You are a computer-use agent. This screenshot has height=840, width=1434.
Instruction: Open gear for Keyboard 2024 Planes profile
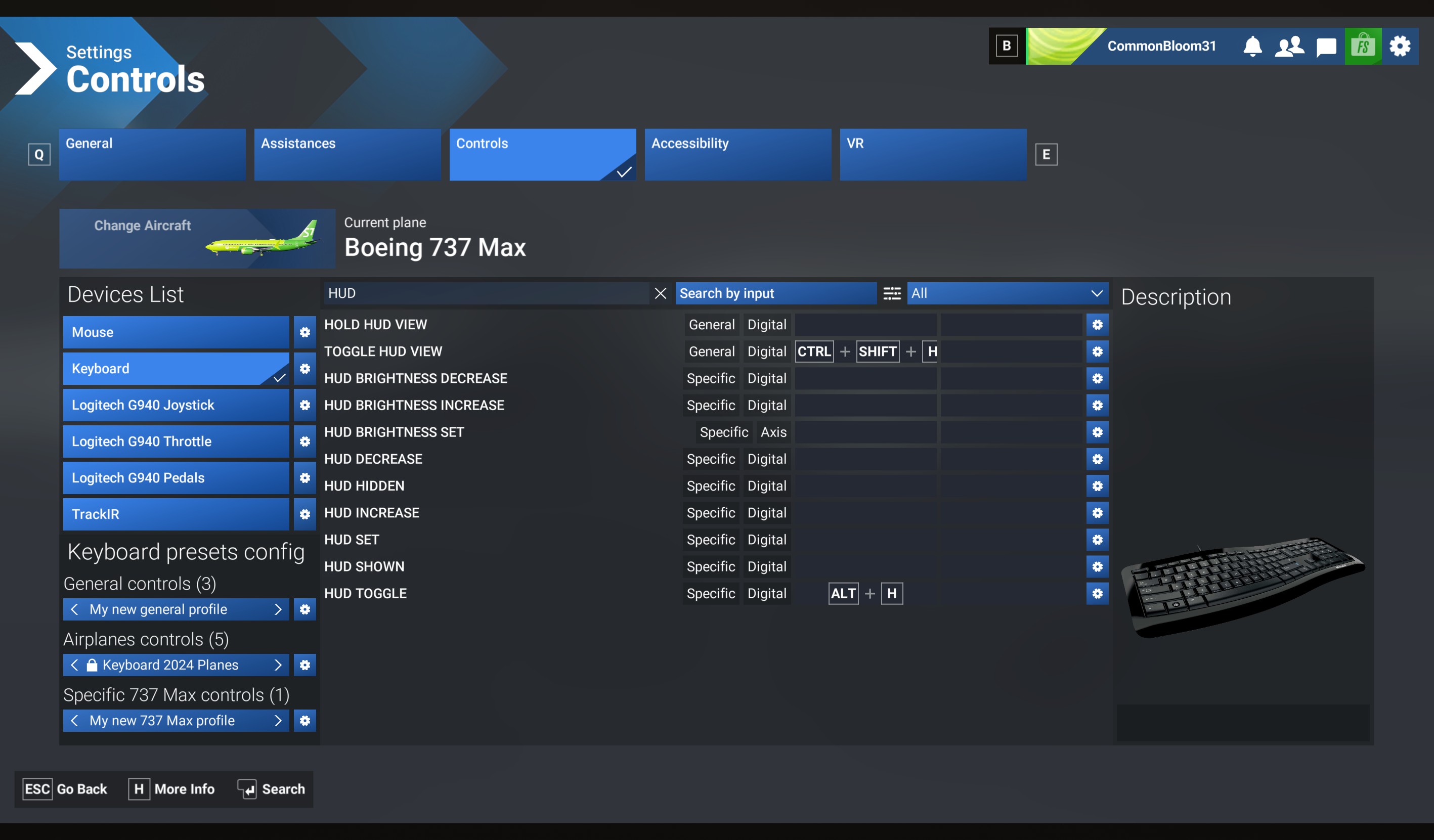point(305,665)
